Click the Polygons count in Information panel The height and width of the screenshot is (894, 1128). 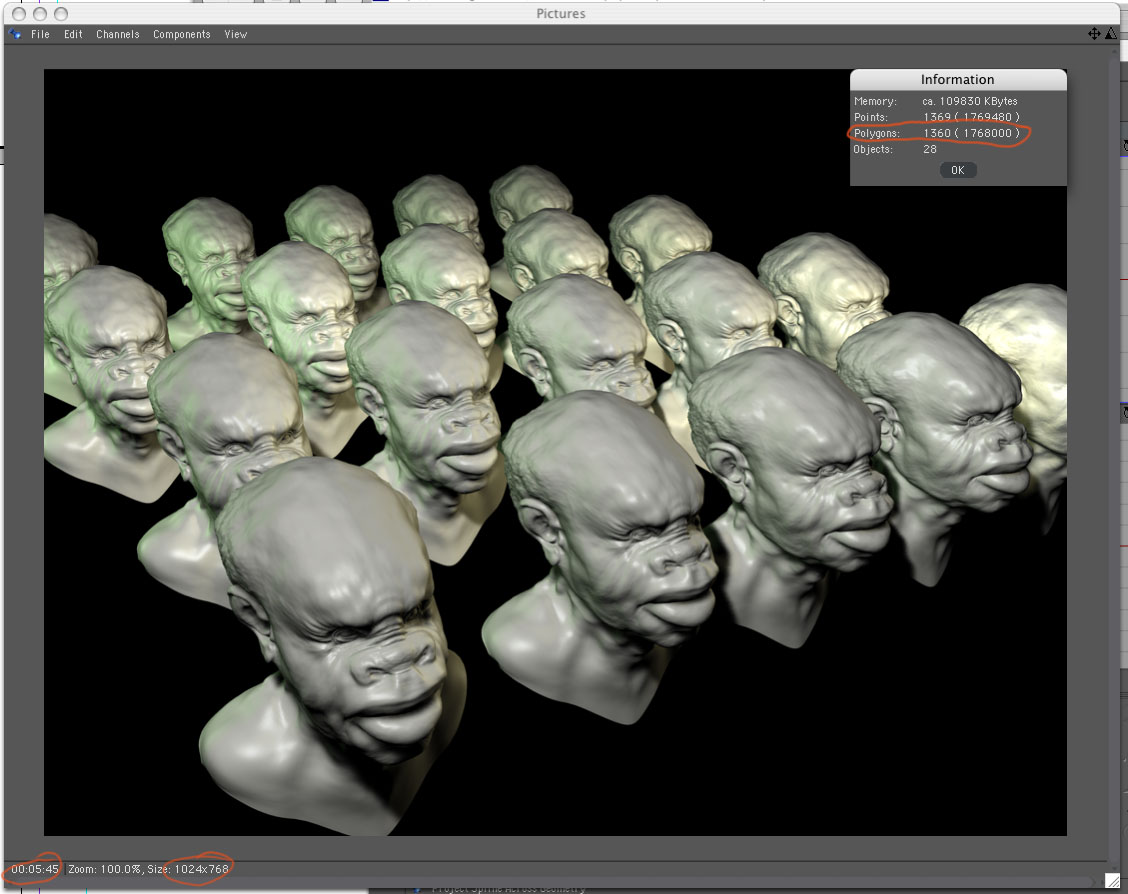[x=970, y=133]
